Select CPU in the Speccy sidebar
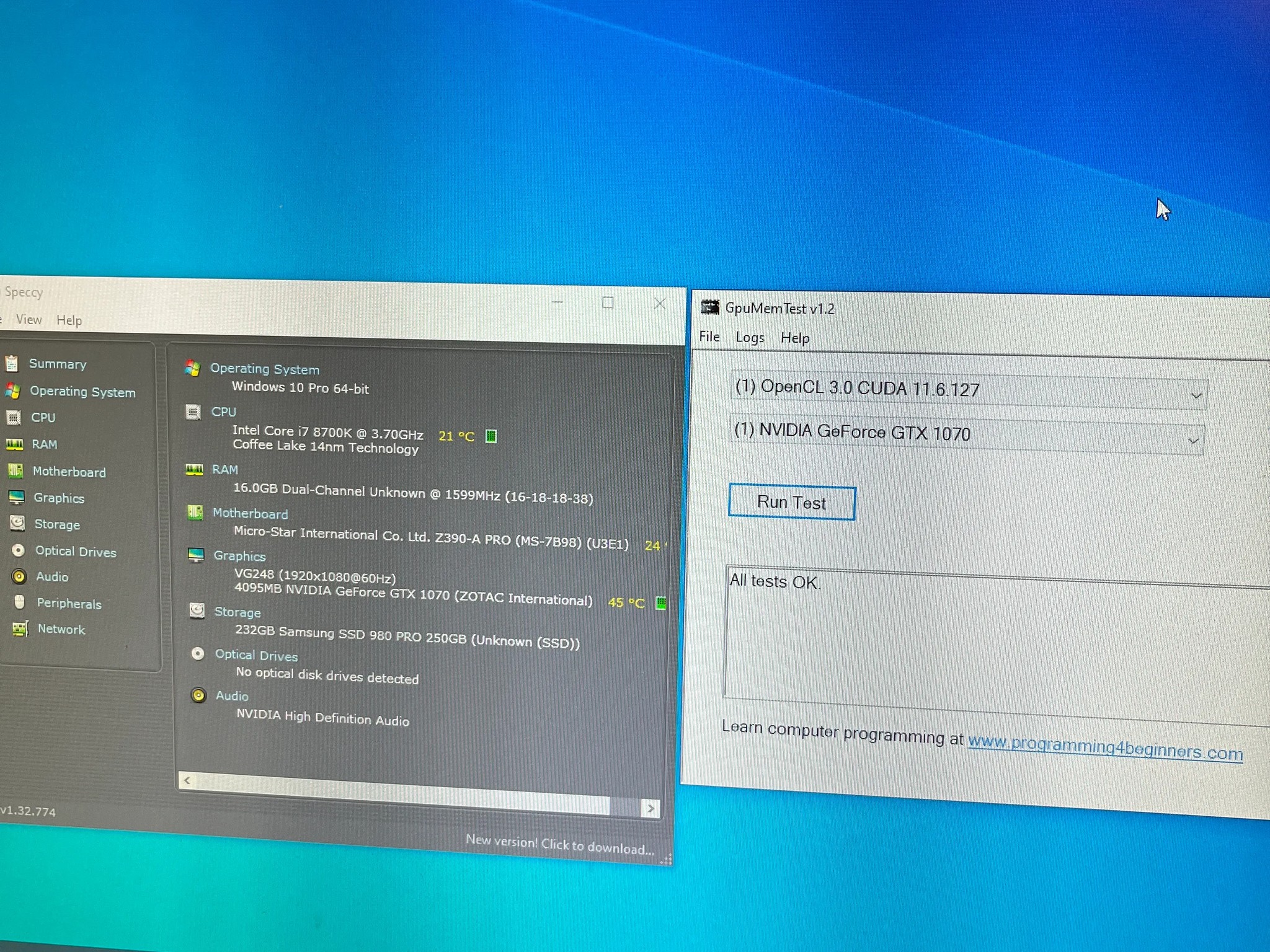The width and height of the screenshot is (1270, 952). tap(43, 418)
